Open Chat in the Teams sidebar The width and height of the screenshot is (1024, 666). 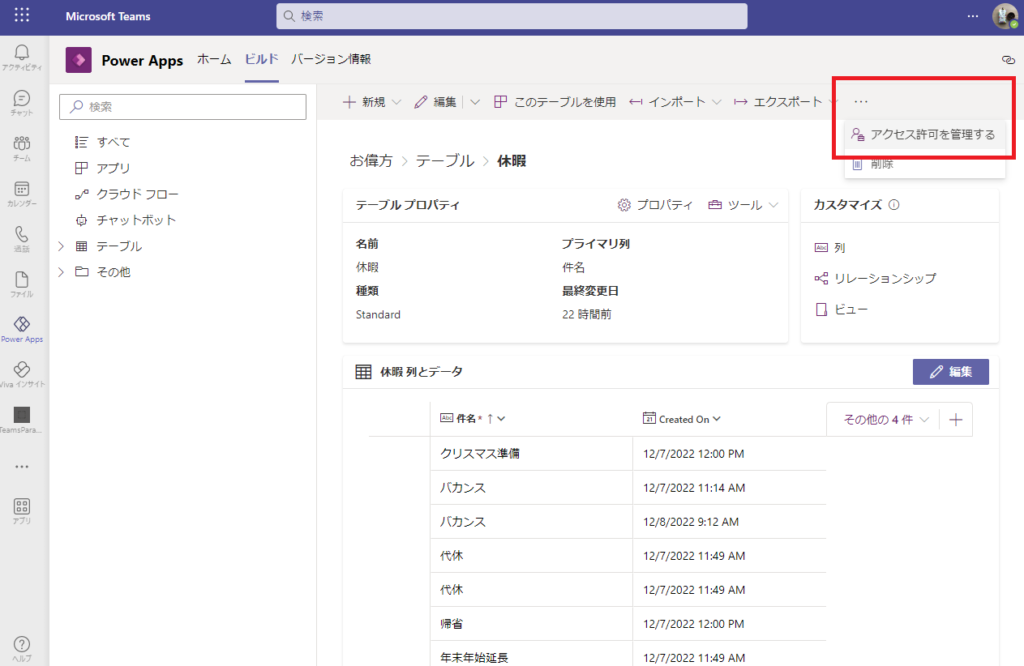[x=22, y=103]
